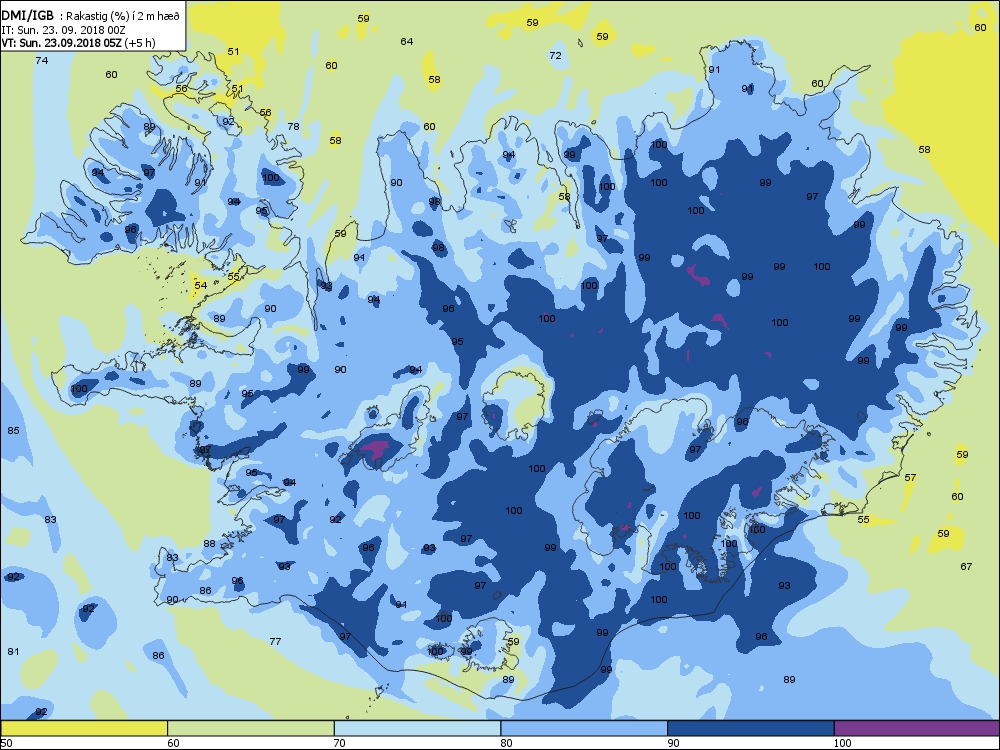Screen dimensions: 1000x750
Task: Select the dark blue 90–100 legend swatch
Action: tap(751, 728)
